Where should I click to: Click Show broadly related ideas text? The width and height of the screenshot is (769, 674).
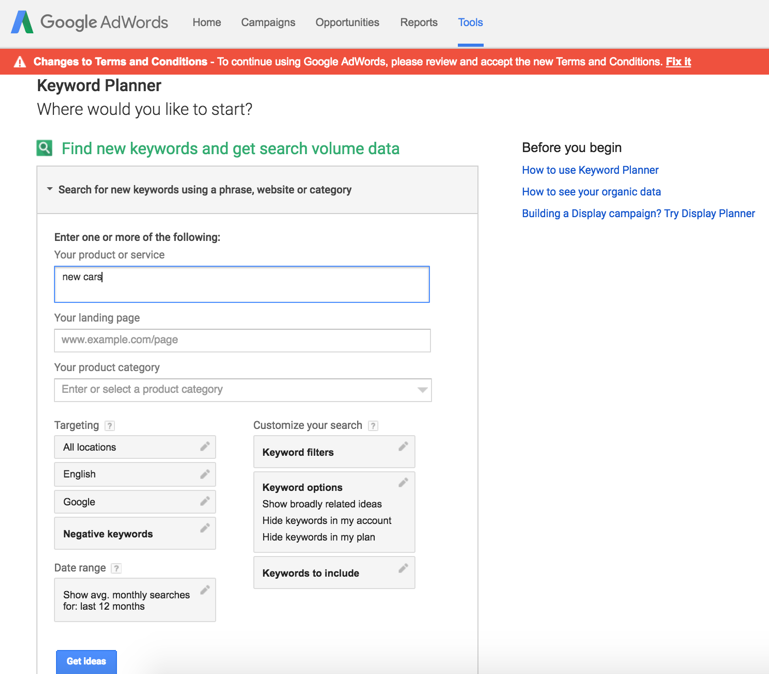[322, 504]
